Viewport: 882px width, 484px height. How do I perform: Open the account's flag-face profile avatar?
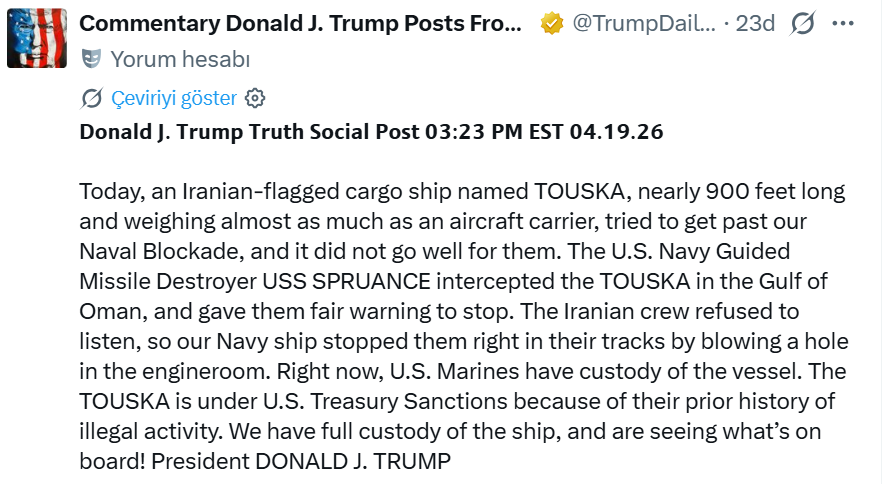click(37, 38)
